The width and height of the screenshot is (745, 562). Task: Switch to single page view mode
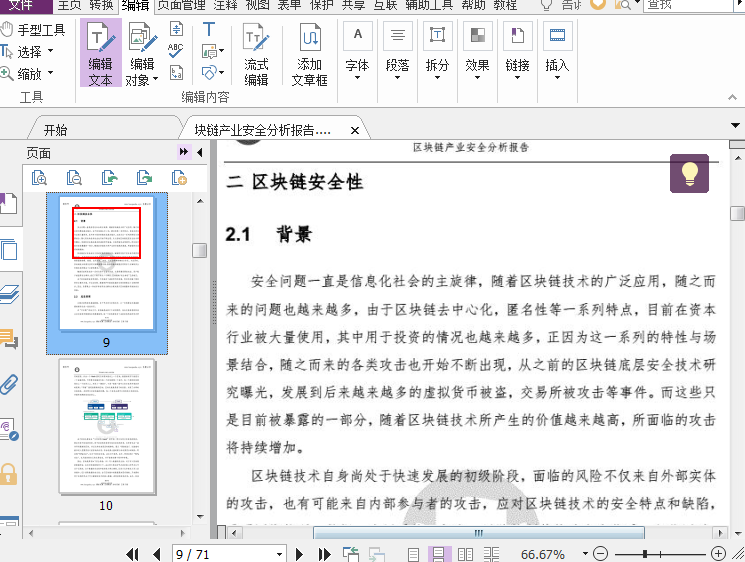[414, 554]
